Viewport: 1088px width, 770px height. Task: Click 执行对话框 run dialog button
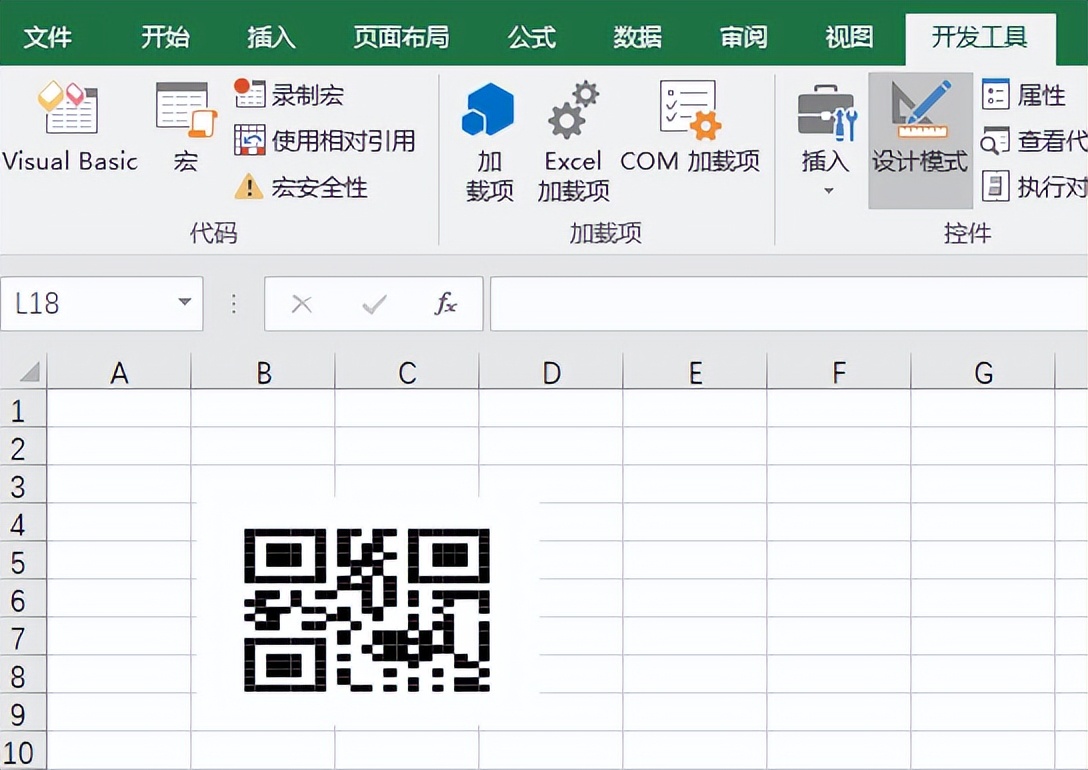(x=1034, y=187)
